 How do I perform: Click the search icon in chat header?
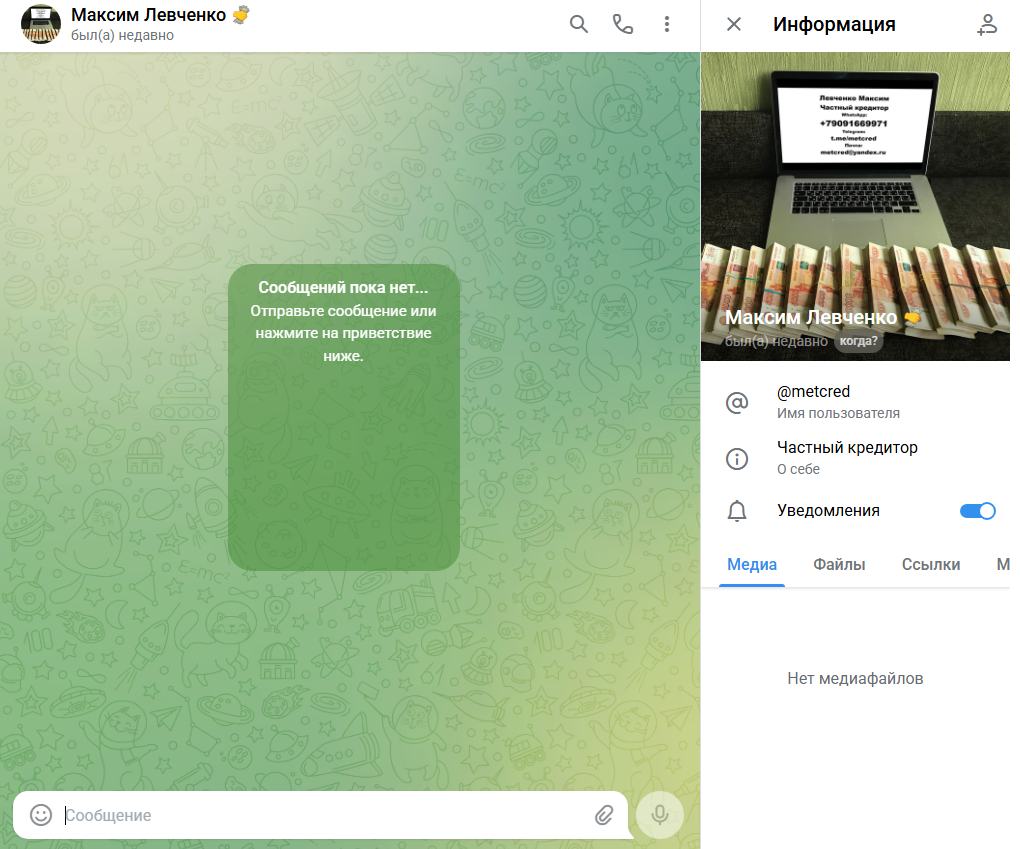[x=579, y=25]
